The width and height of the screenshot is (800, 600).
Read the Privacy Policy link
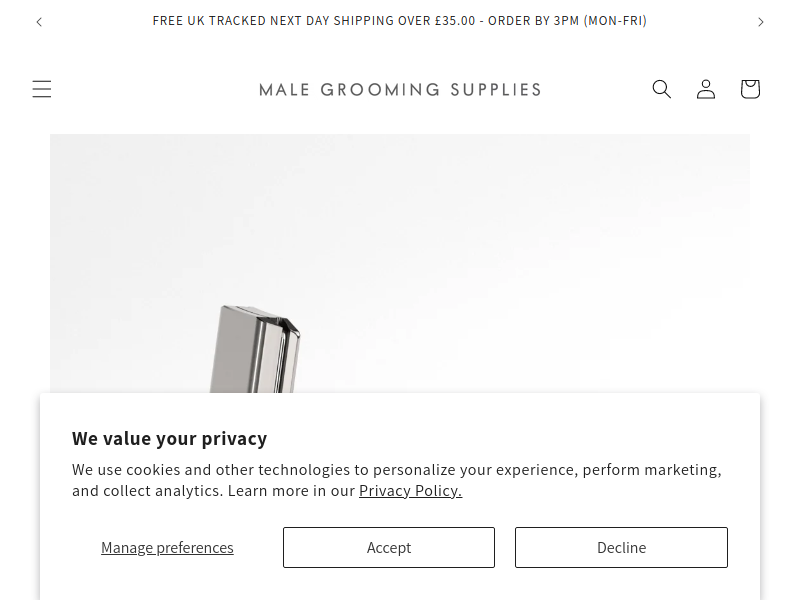[x=410, y=490]
